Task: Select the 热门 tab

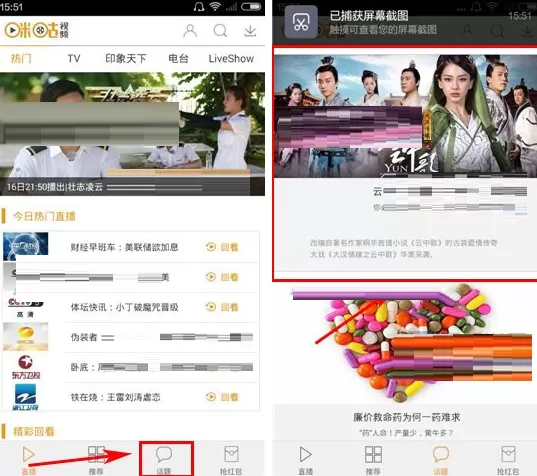Action: tap(21, 59)
